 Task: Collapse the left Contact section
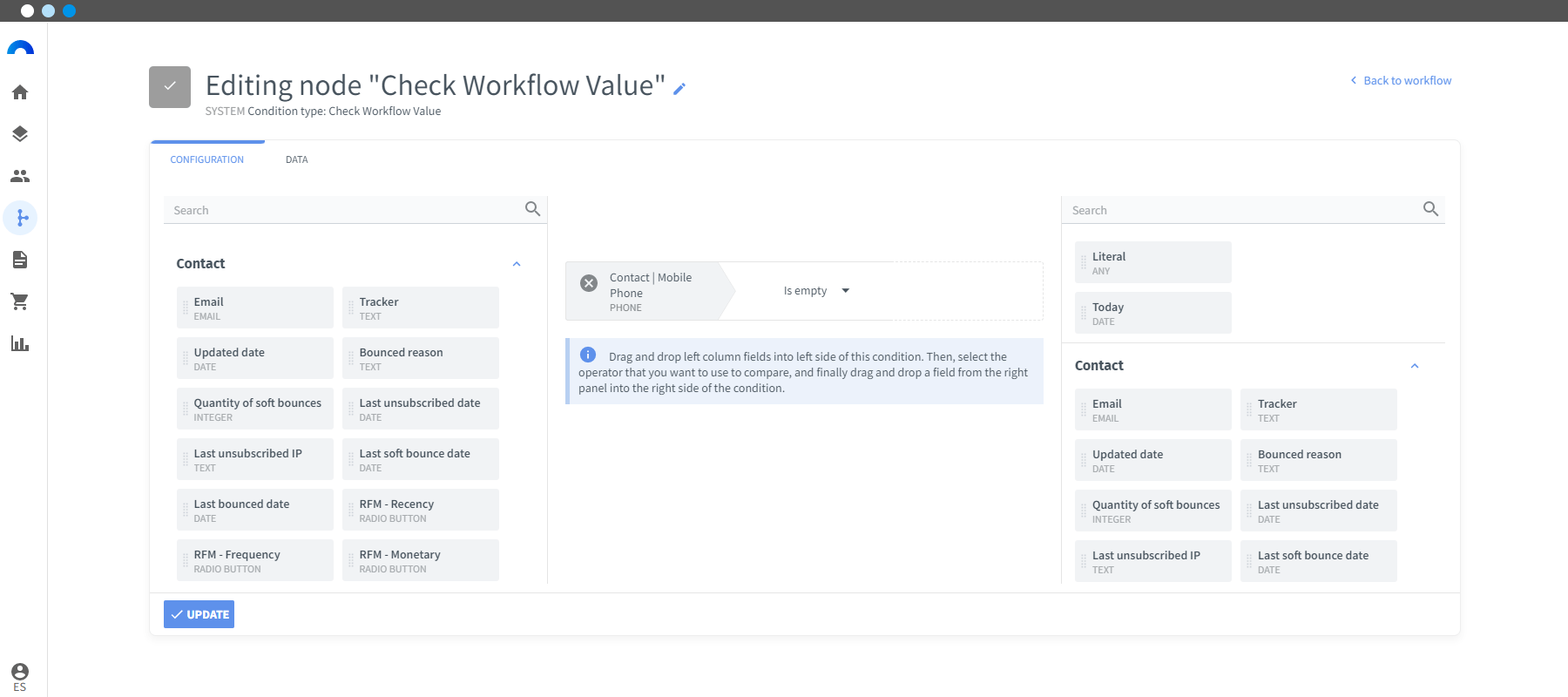[x=517, y=264]
